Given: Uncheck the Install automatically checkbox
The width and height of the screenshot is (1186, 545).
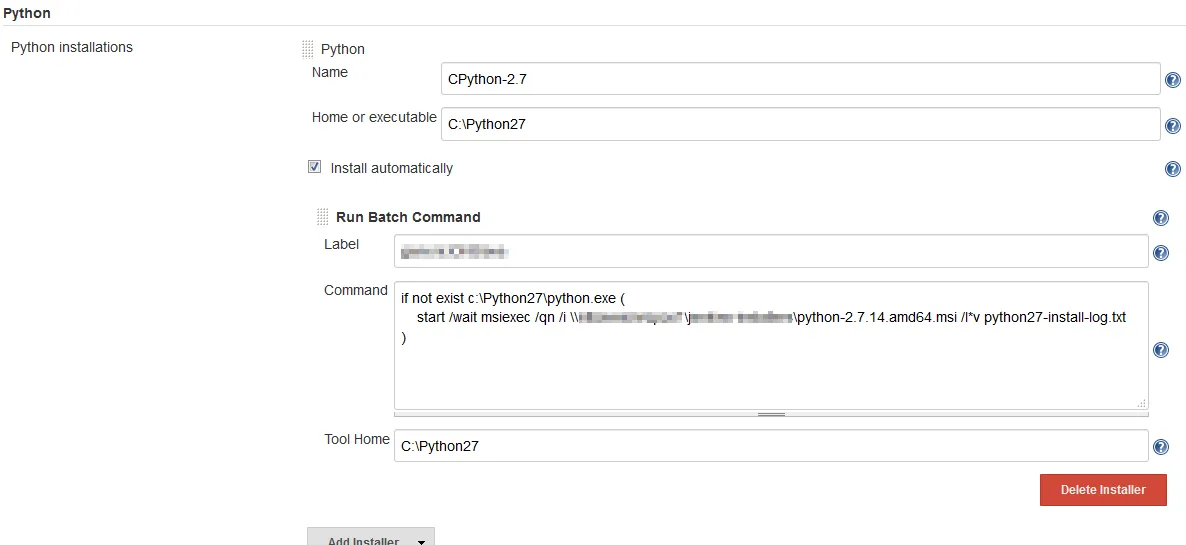Looking at the screenshot, I should click(315, 168).
